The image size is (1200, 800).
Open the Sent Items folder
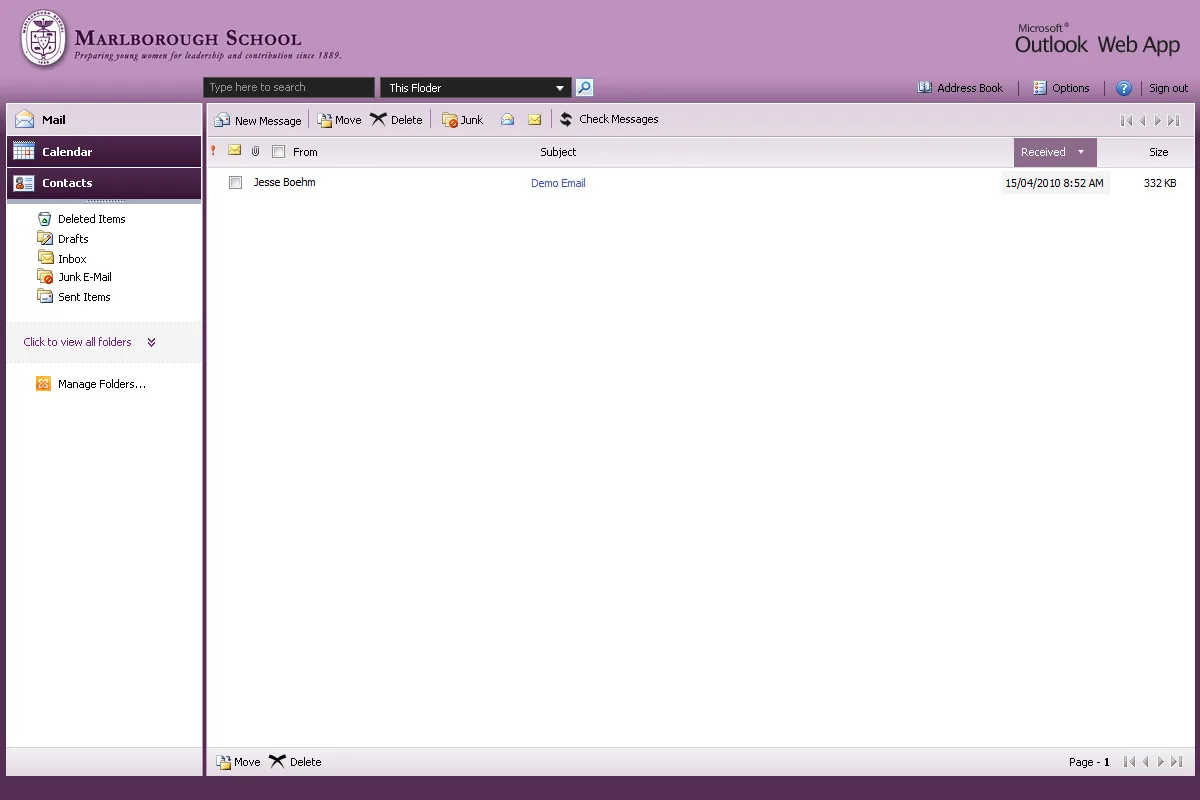coord(74,297)
